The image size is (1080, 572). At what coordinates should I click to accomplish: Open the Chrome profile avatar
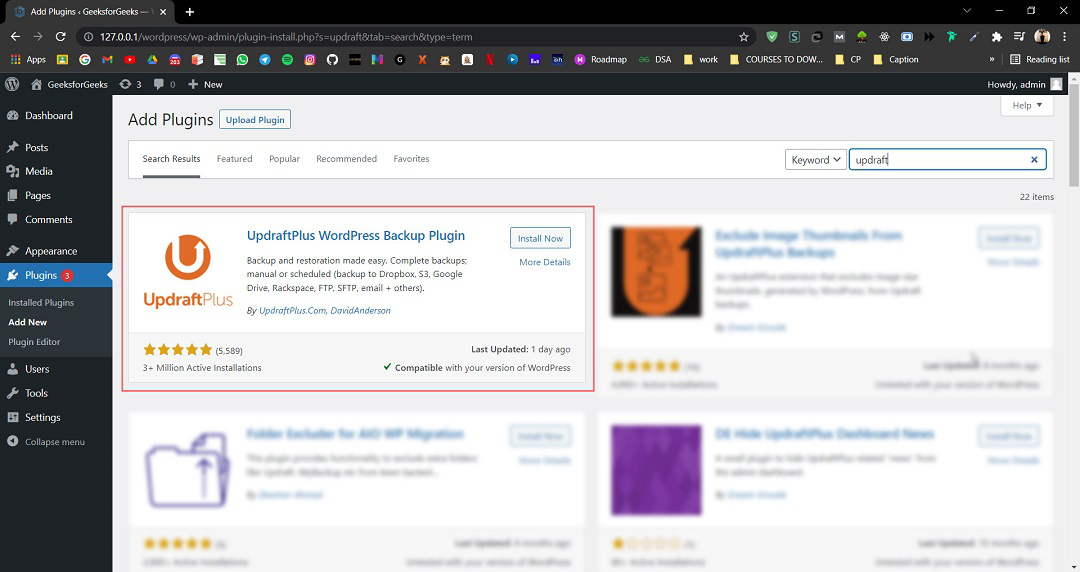pyautogui.click(x=1042, y=37)
